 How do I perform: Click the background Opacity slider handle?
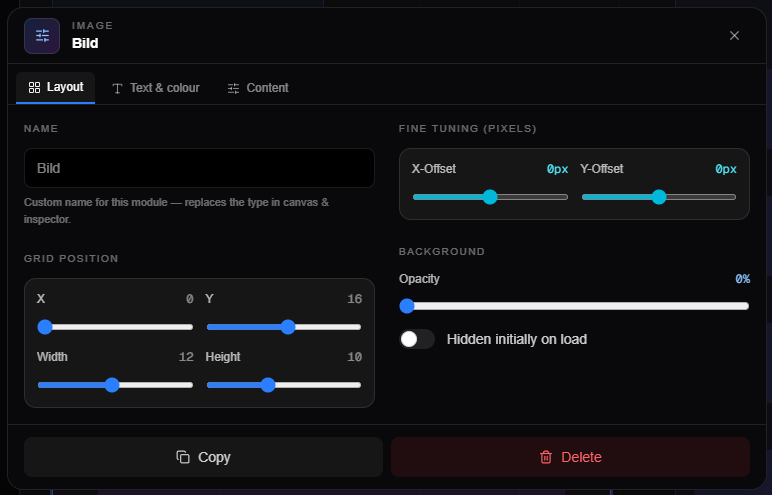point(407,306)
